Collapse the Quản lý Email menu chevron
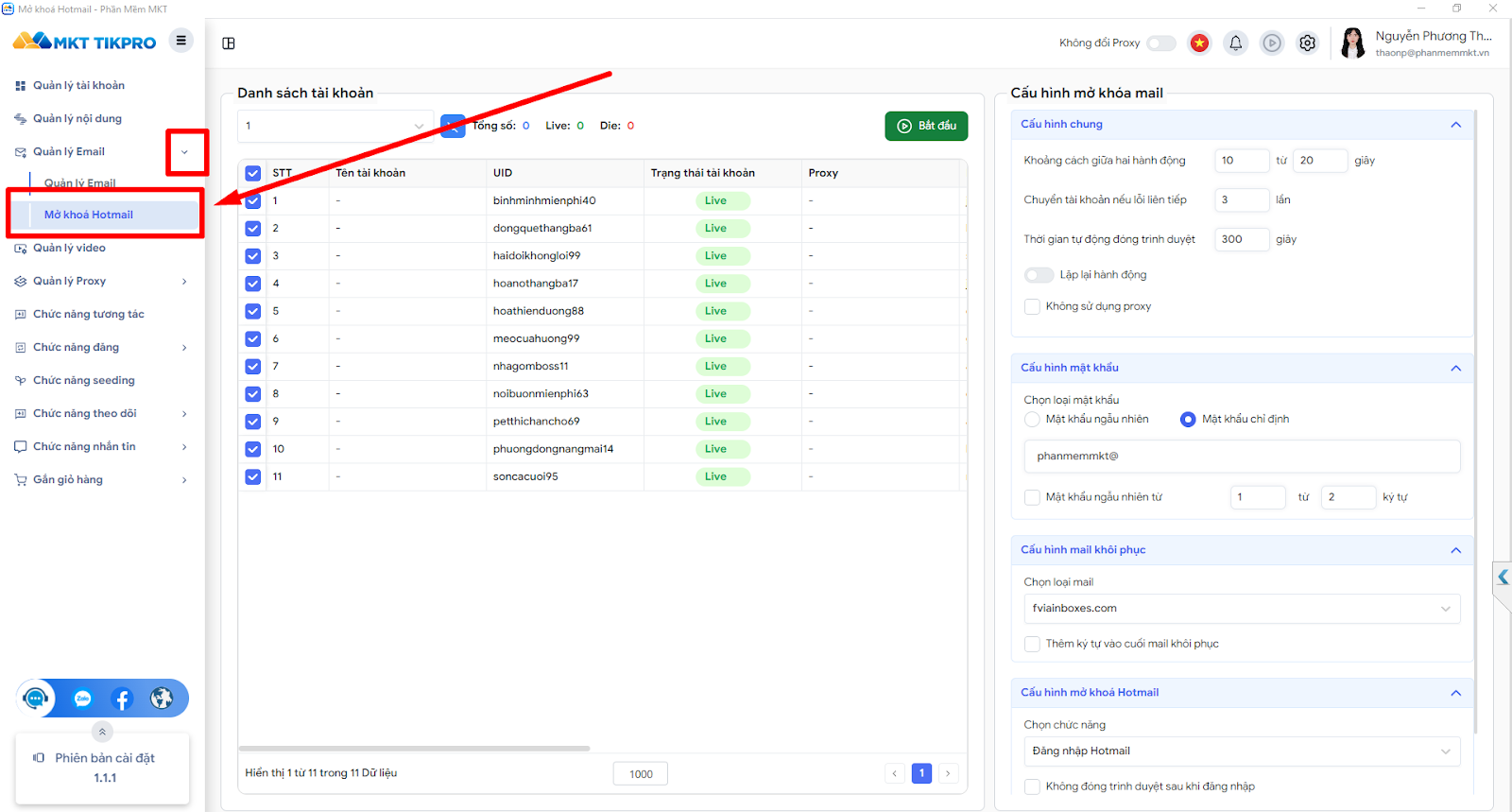Screen dimensions: 1512x812 (x=185, y=152)
